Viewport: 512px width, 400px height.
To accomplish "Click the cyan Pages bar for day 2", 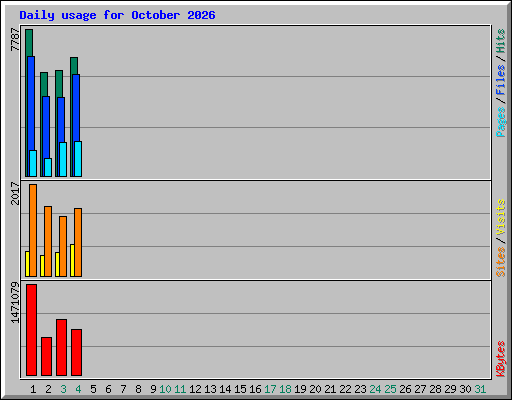I will tap(48, 167).
